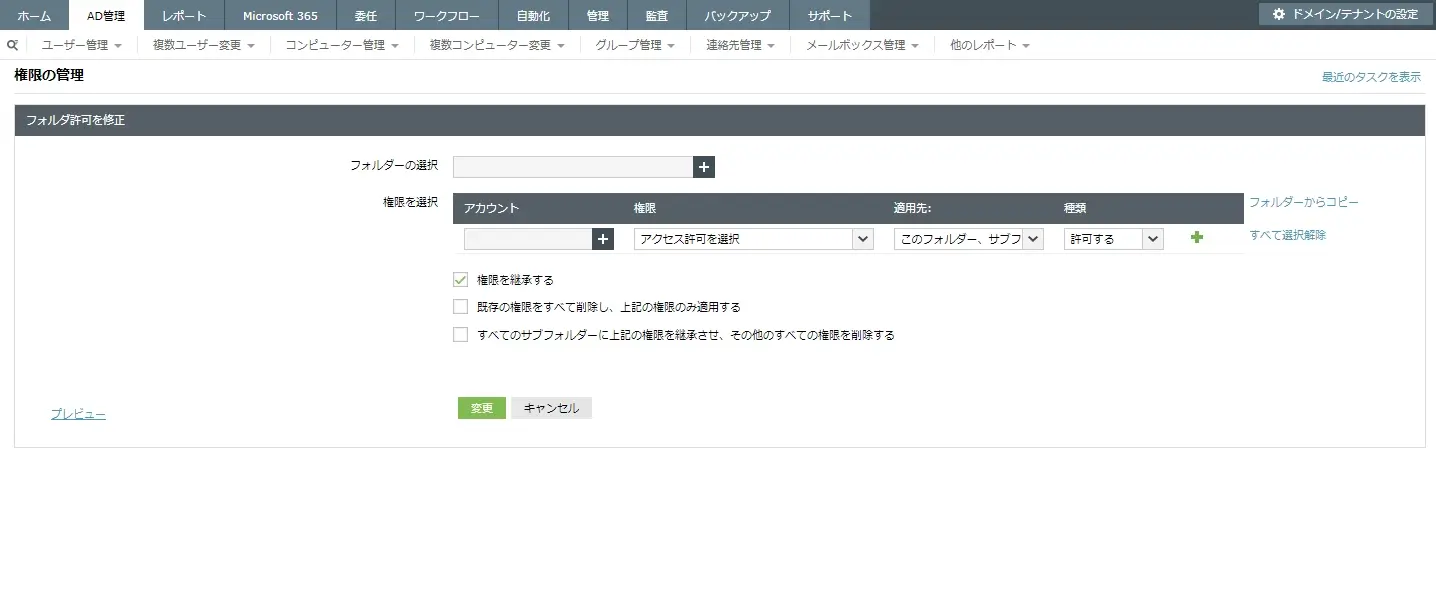The image size is (1436, 608).
Task: Open the ワークフロー tab
Action: pos(447,15)
